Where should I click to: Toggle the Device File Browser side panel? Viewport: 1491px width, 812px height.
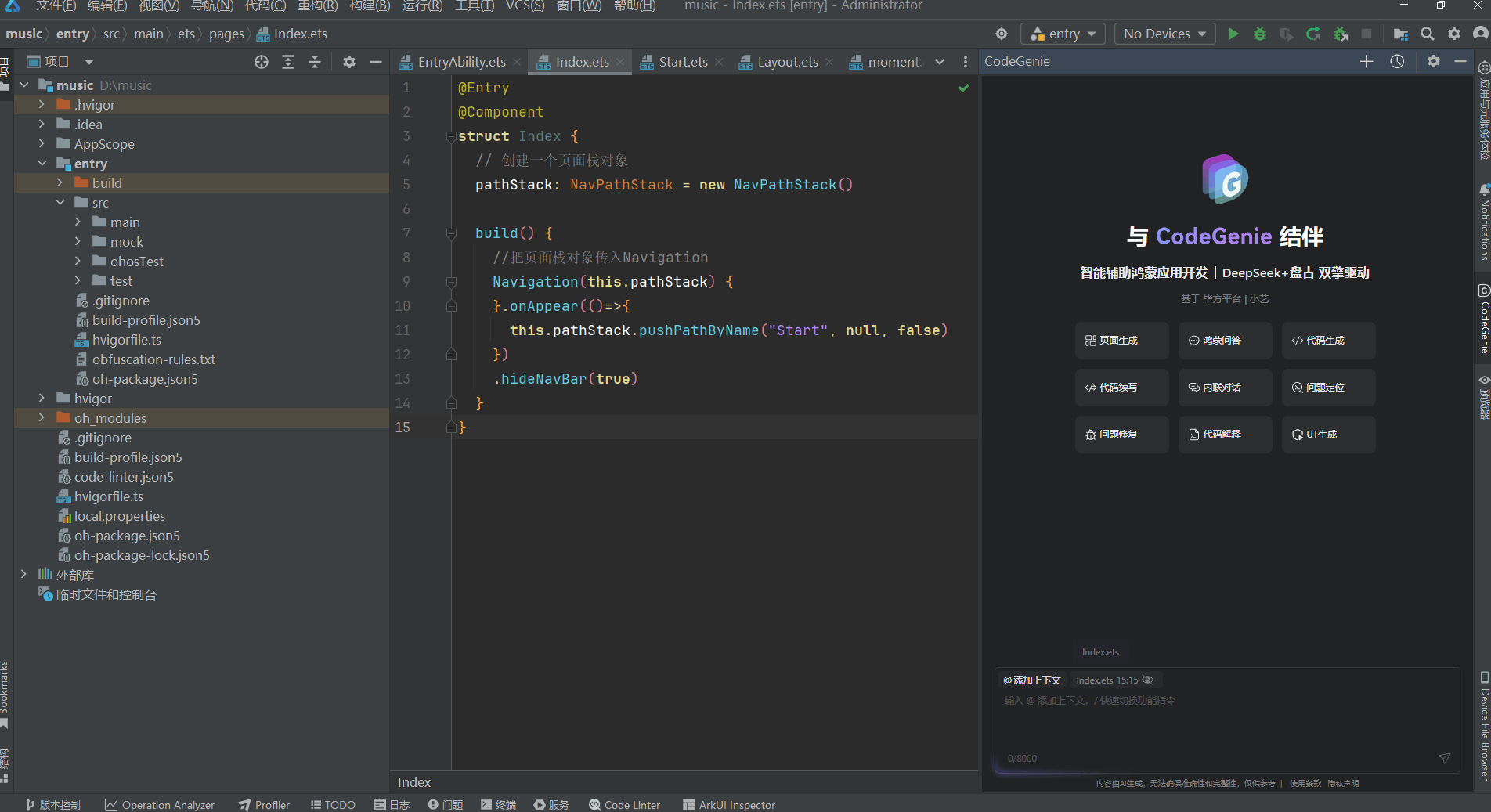1483,725
